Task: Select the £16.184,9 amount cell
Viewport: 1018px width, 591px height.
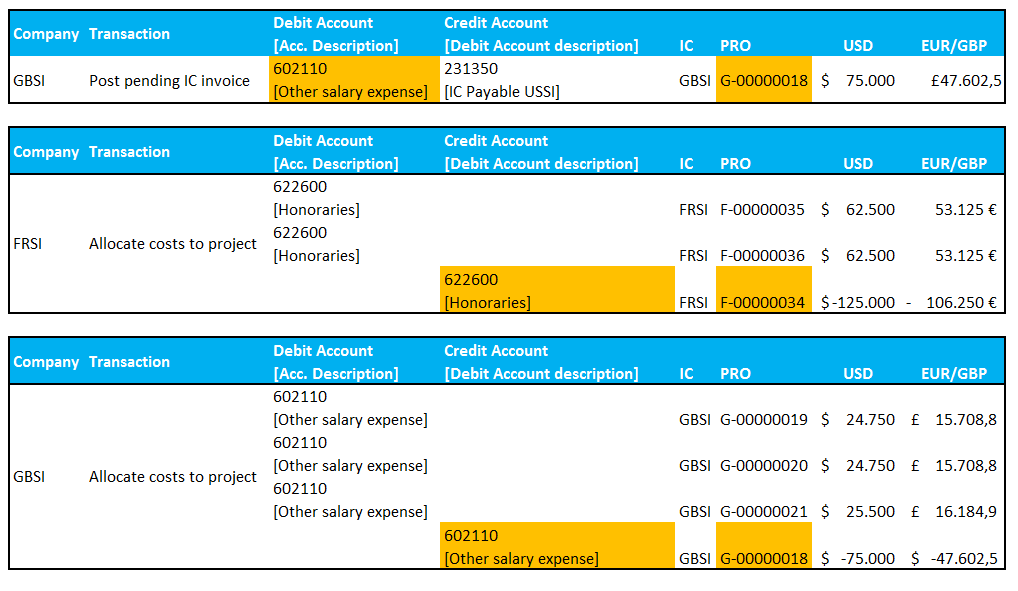Action: 958,512
